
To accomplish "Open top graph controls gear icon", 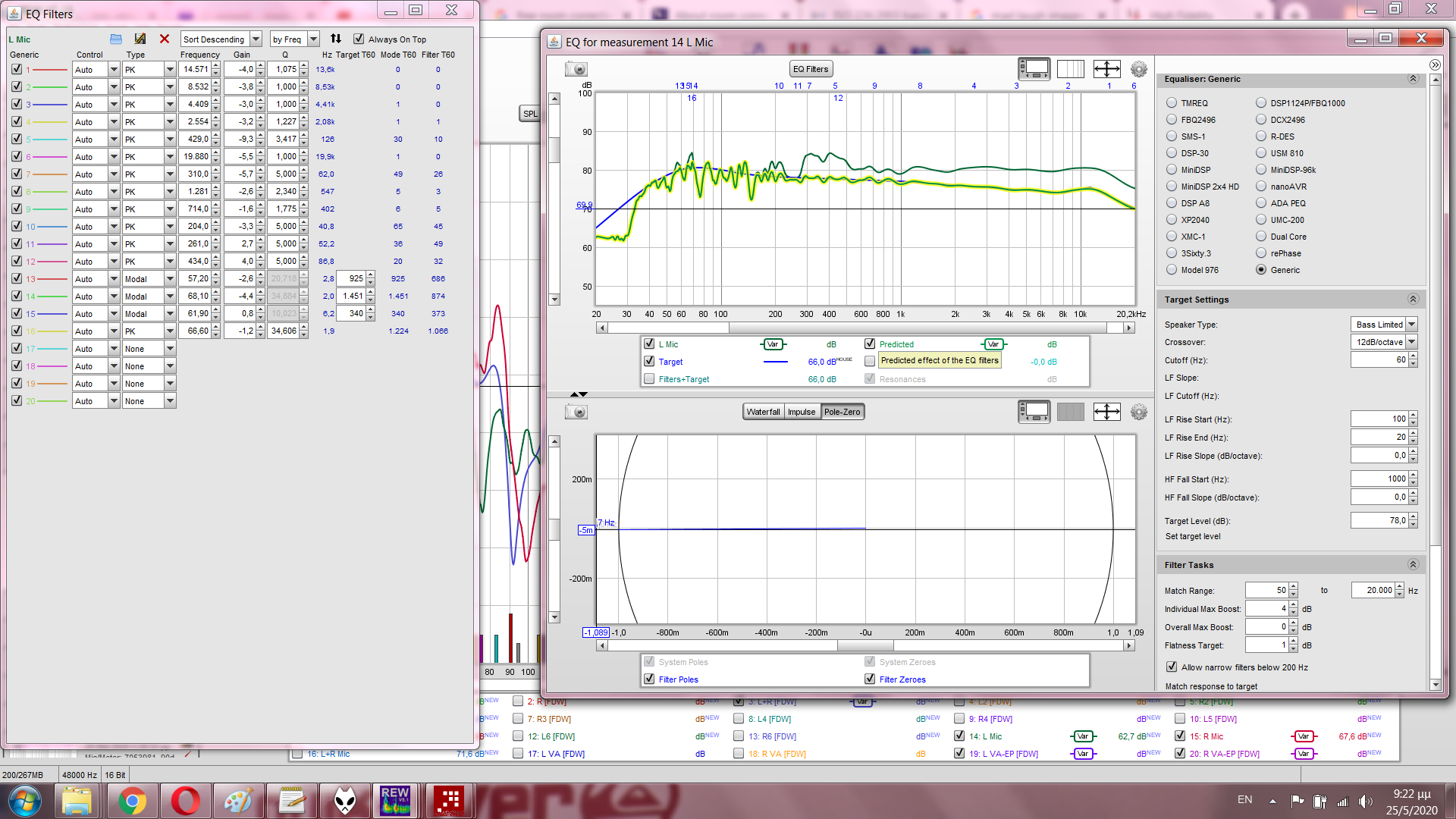I will pyautogui.click(x=1138, y=69).
